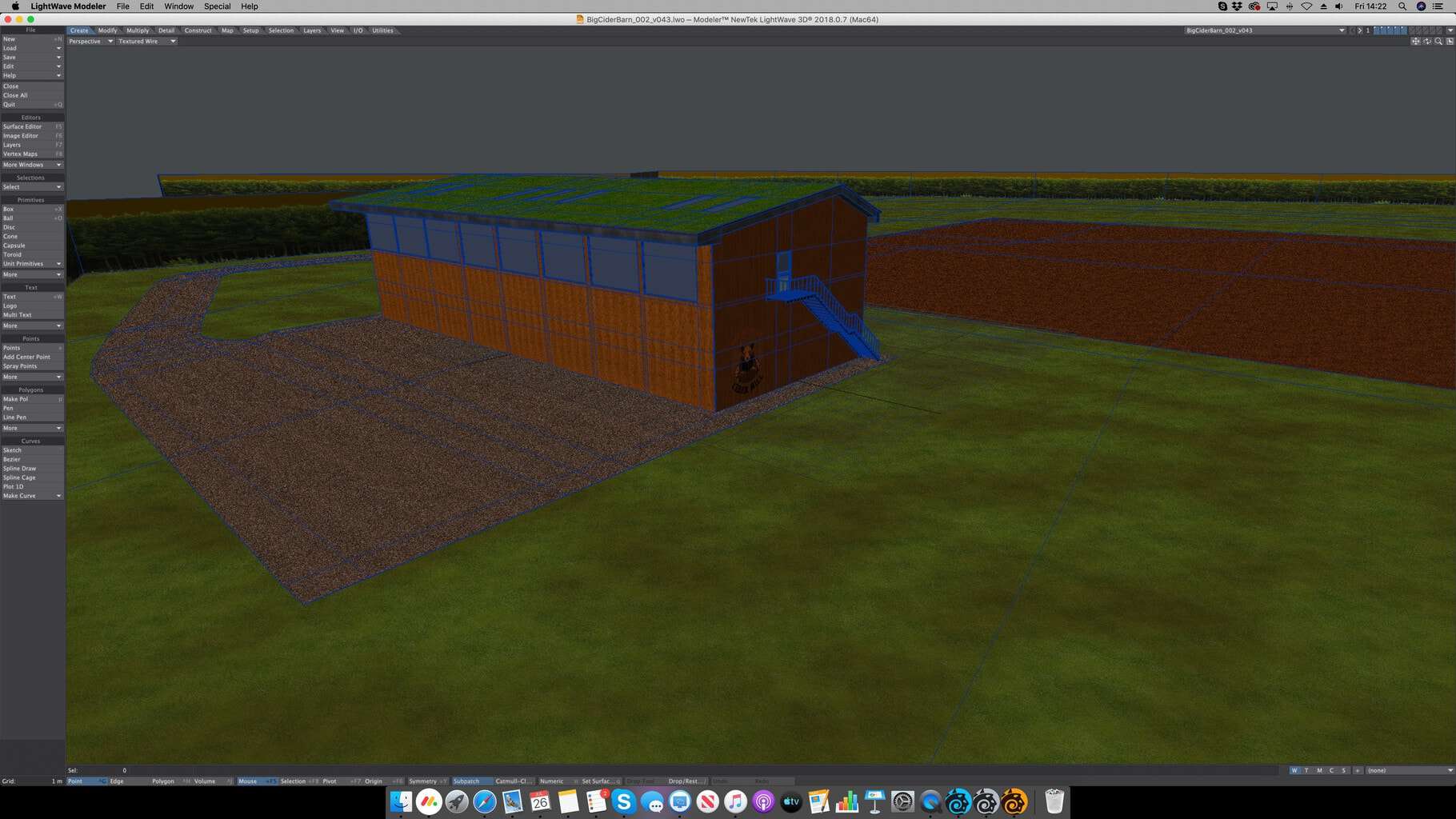Open the Textured Wire display mode dropdown

point(146,42)
